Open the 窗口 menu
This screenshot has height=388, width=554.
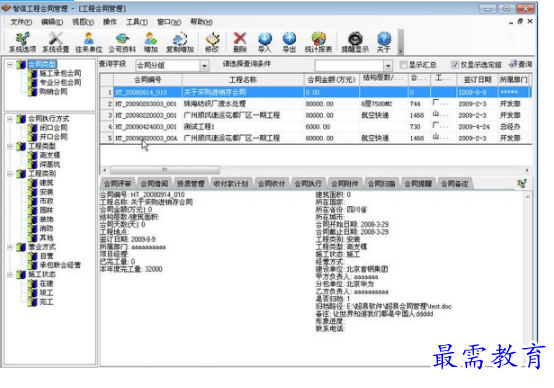coord(169,22)
